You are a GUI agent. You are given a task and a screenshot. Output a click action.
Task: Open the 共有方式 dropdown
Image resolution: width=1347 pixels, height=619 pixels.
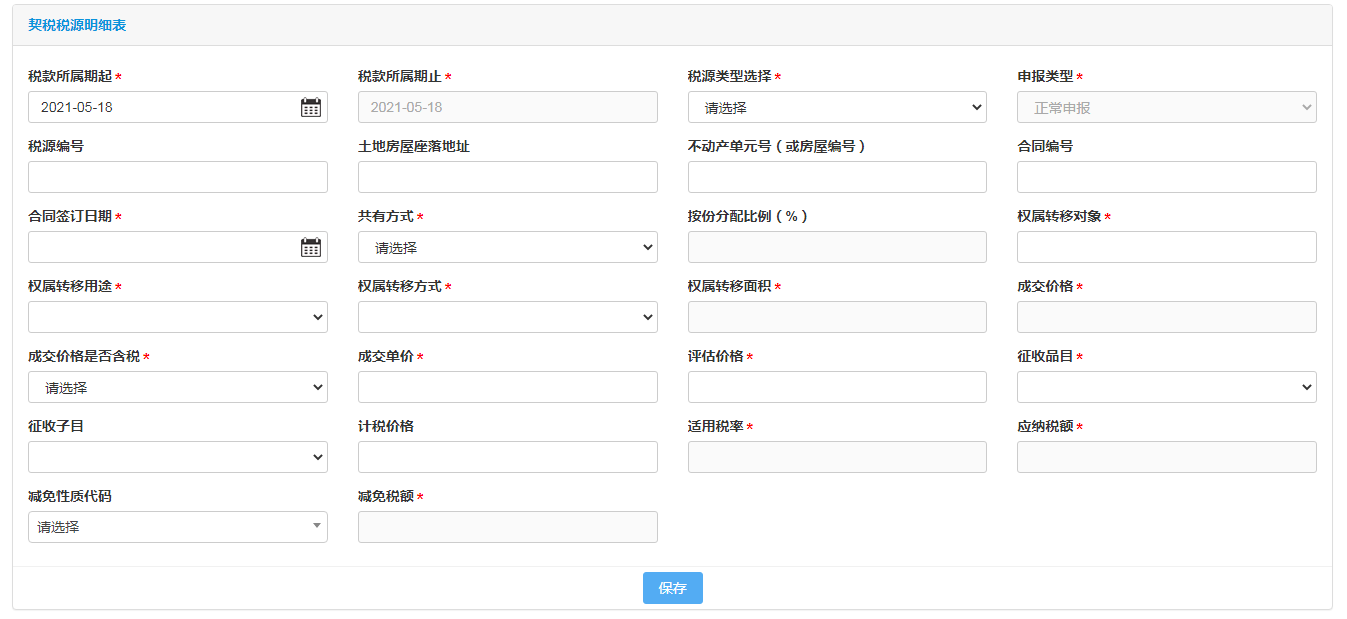click(507, 248)
